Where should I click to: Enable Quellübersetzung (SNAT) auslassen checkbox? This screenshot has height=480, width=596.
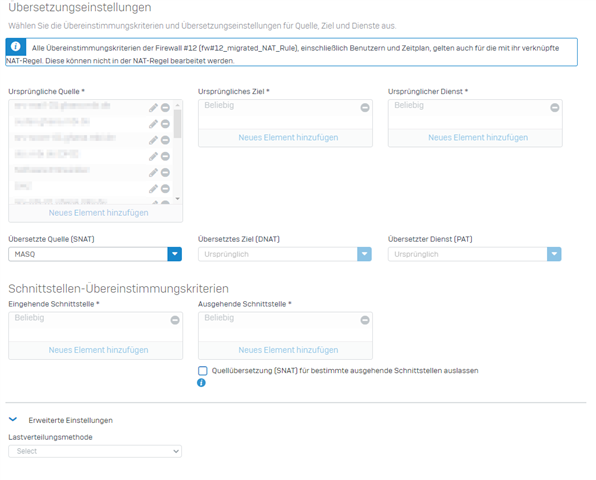click(x=203, y=371)
